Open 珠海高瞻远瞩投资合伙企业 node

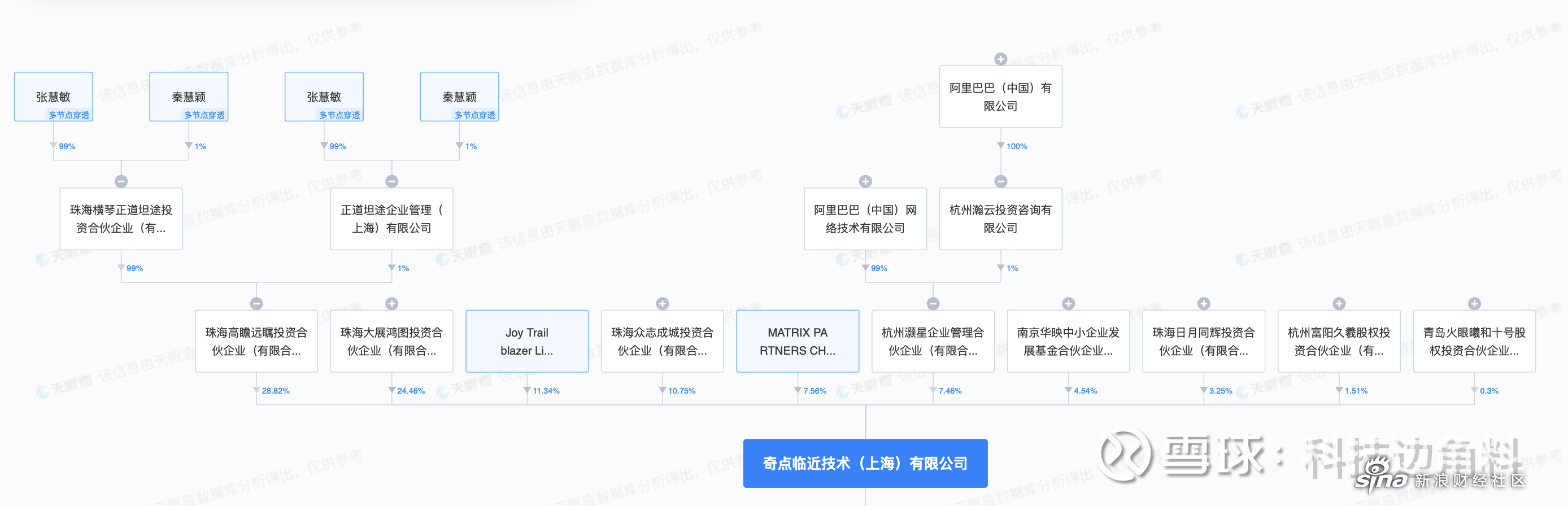[256, 341]
